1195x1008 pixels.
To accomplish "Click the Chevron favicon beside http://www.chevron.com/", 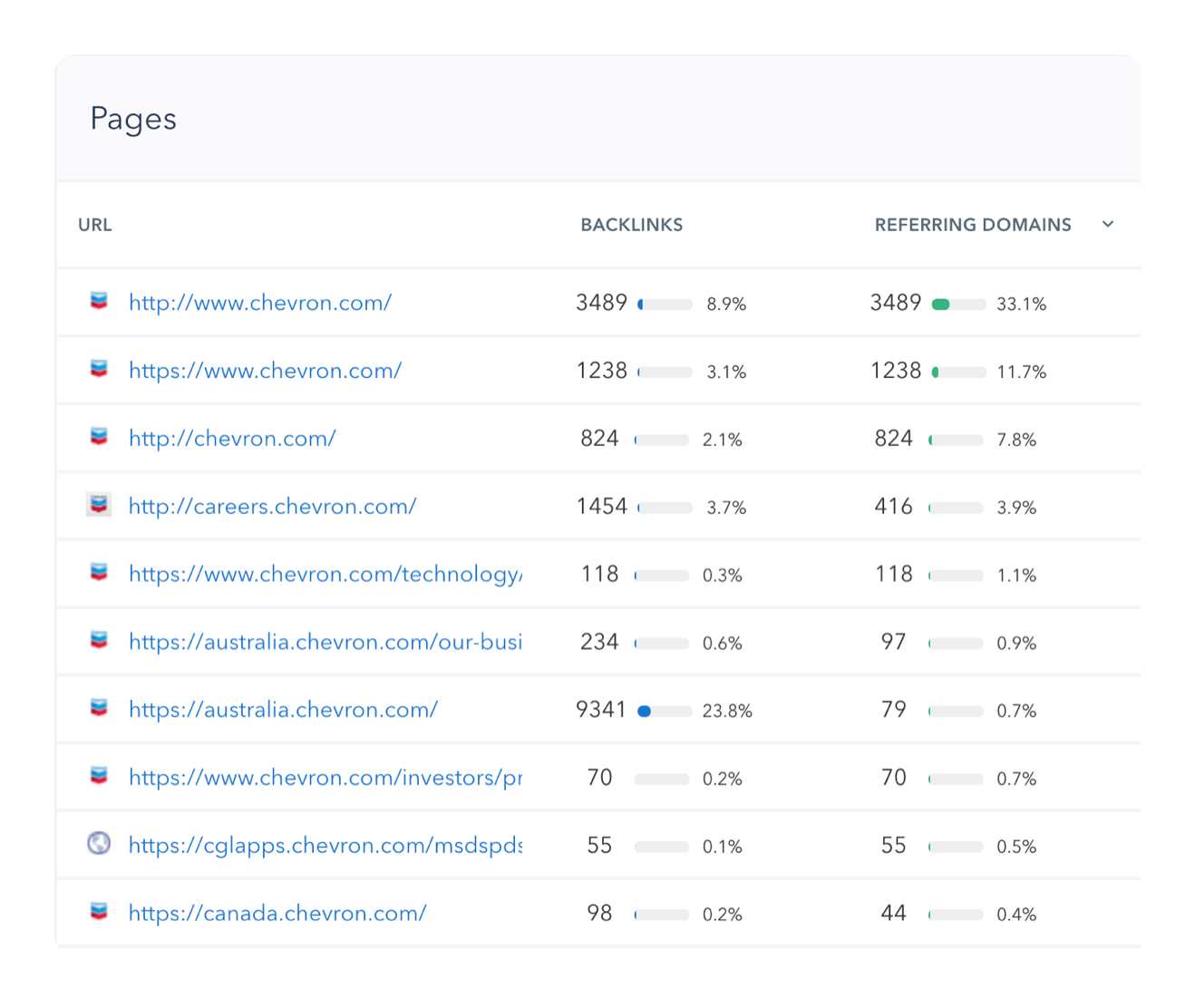I will (x=99, y=301).
